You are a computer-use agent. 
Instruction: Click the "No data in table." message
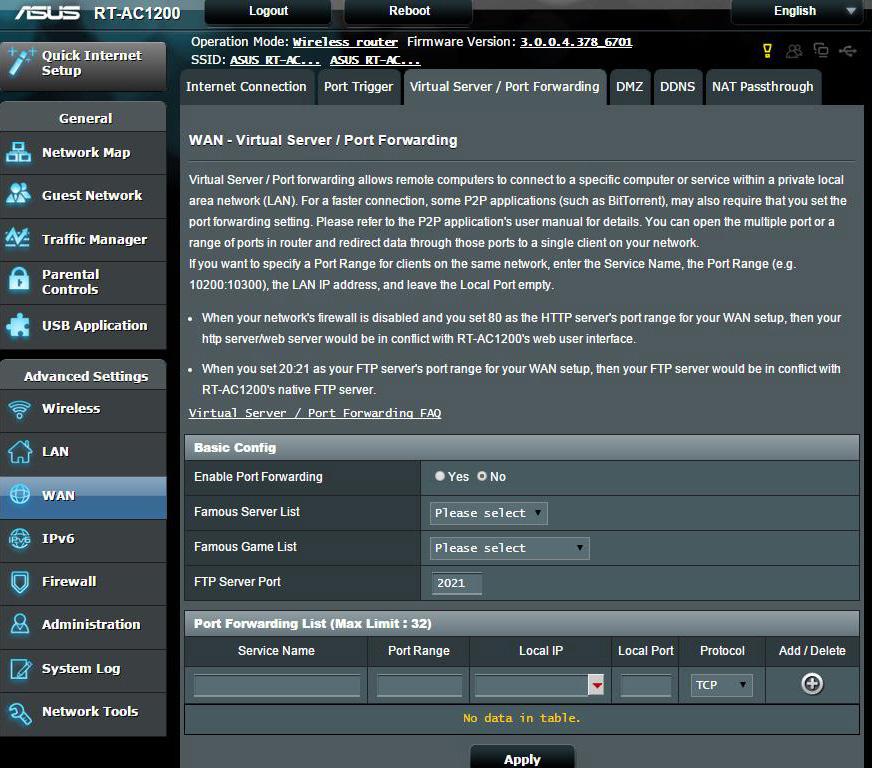coord(522,719)
